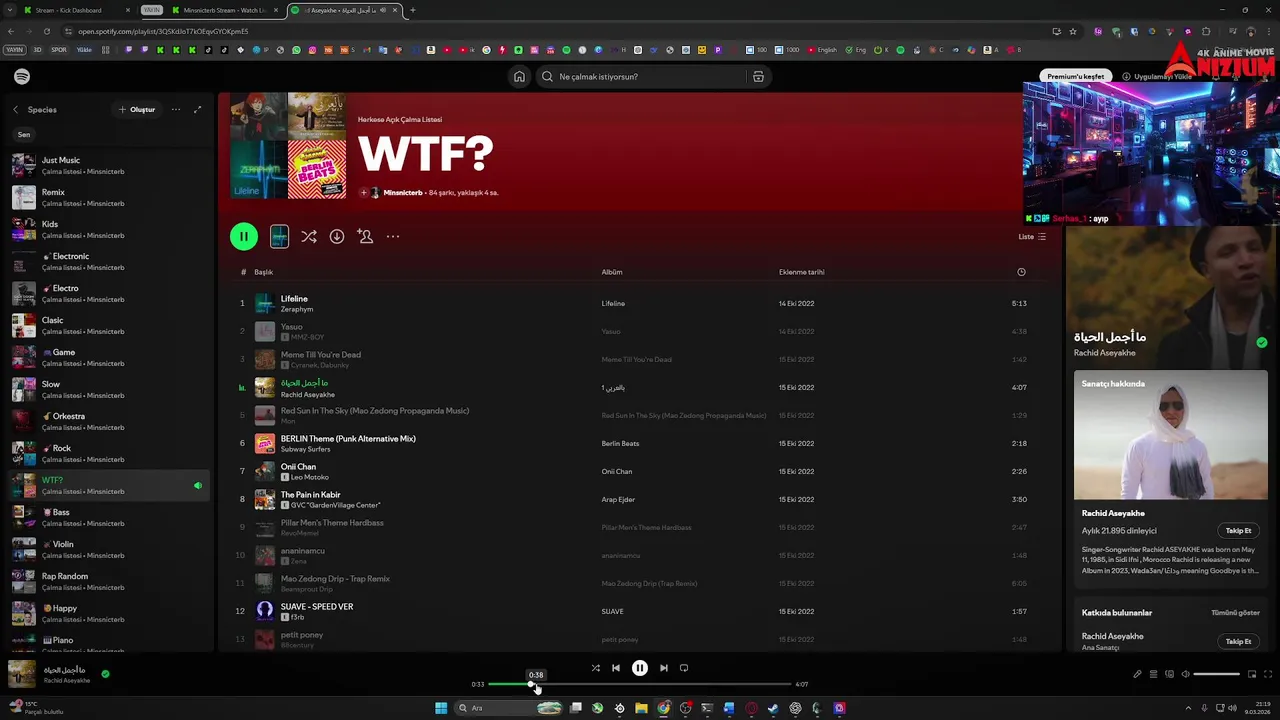Click the playlist preview cover next to pause

(279, 236)
